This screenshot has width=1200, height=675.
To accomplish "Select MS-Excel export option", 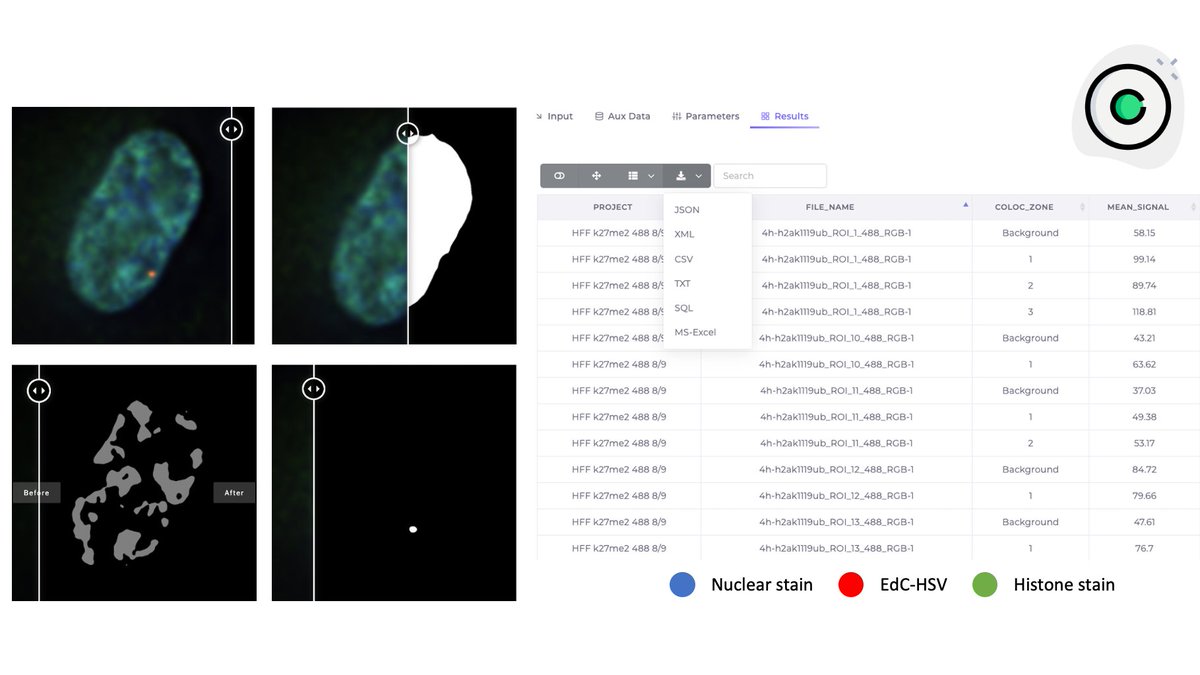I will click(695, 332).
